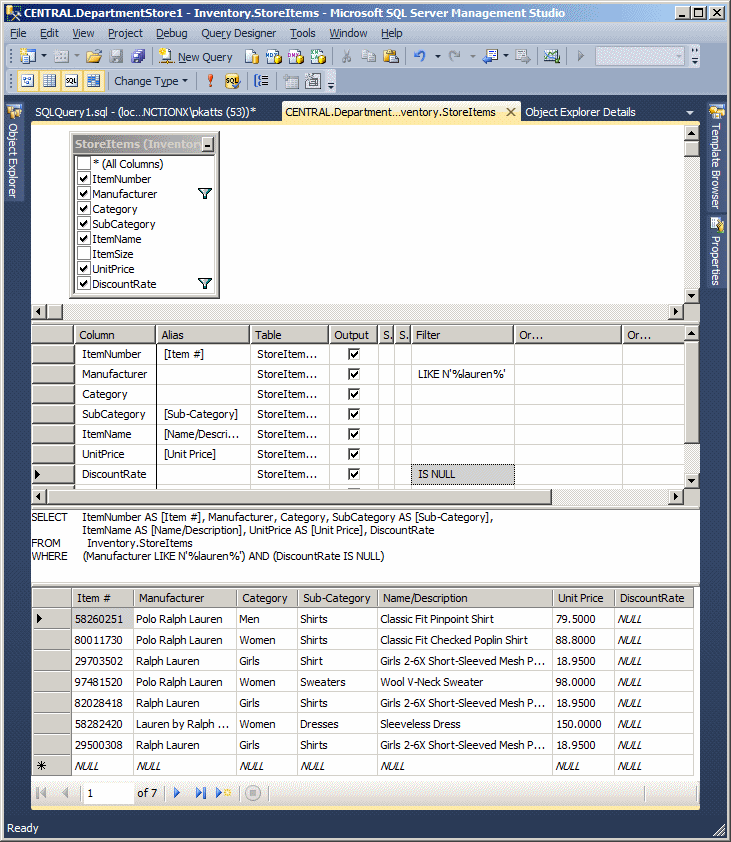This screenshot has height=842, width=731.
Task: Click the Add Group By icon
Action: (261, 81)
